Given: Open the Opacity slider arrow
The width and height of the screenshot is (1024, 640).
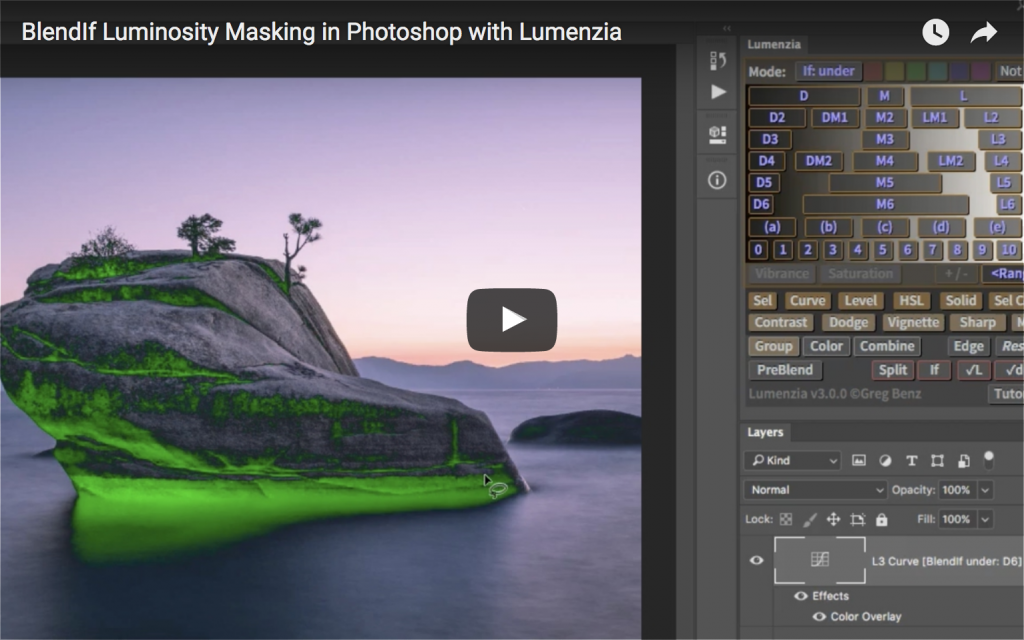Looking at the screenshot, I should pyautogui.click(x=985, y=490).
